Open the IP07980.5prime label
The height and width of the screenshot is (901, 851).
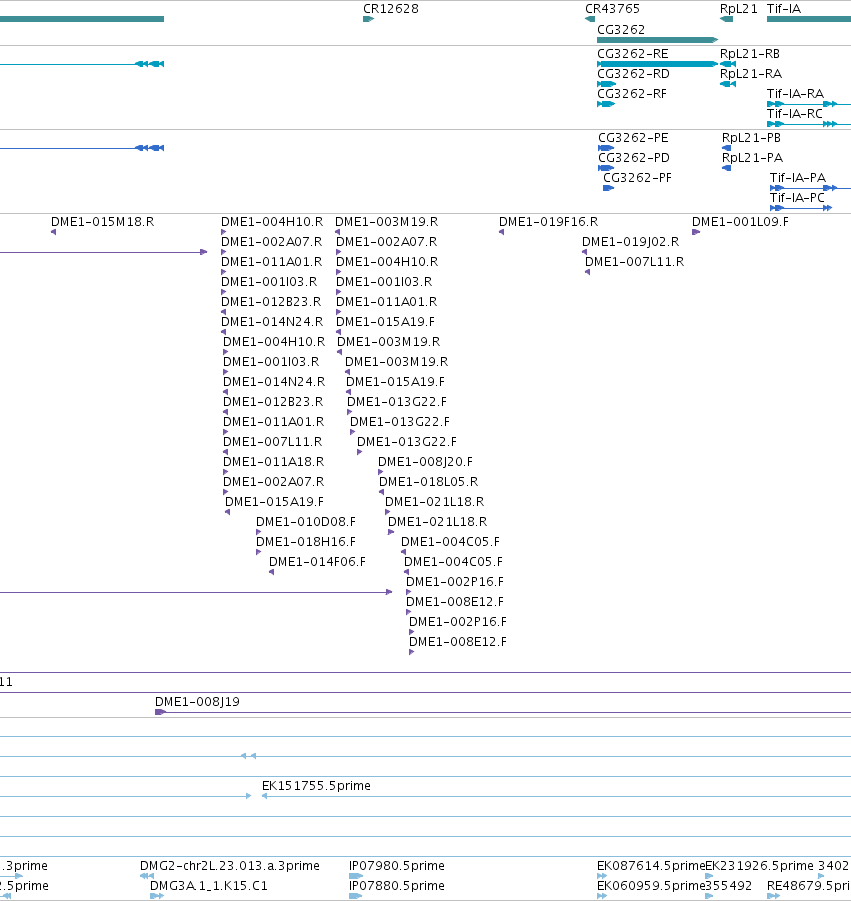click(x=396, y=866)
